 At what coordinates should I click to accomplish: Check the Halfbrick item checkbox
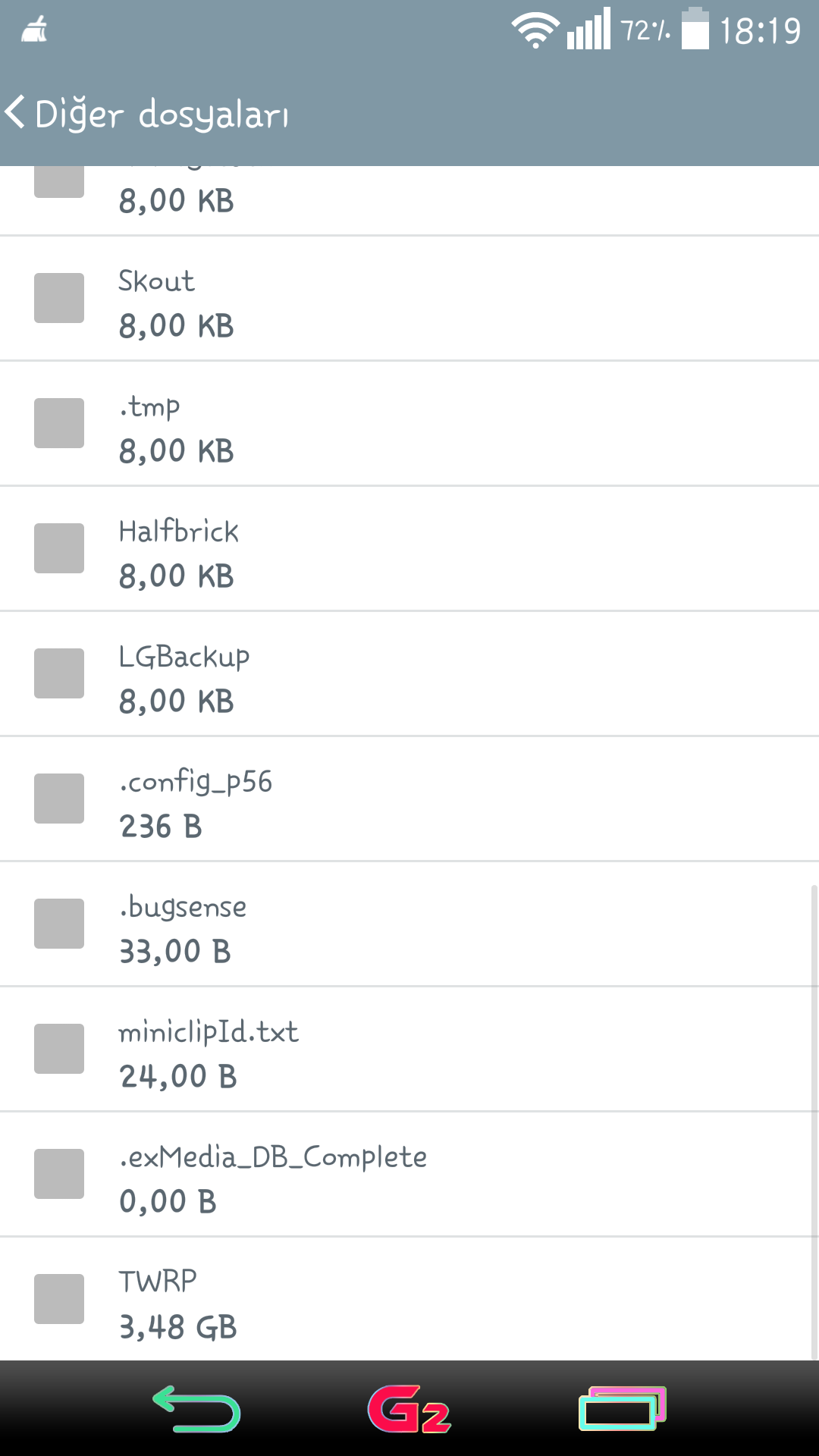click(59, 548)
